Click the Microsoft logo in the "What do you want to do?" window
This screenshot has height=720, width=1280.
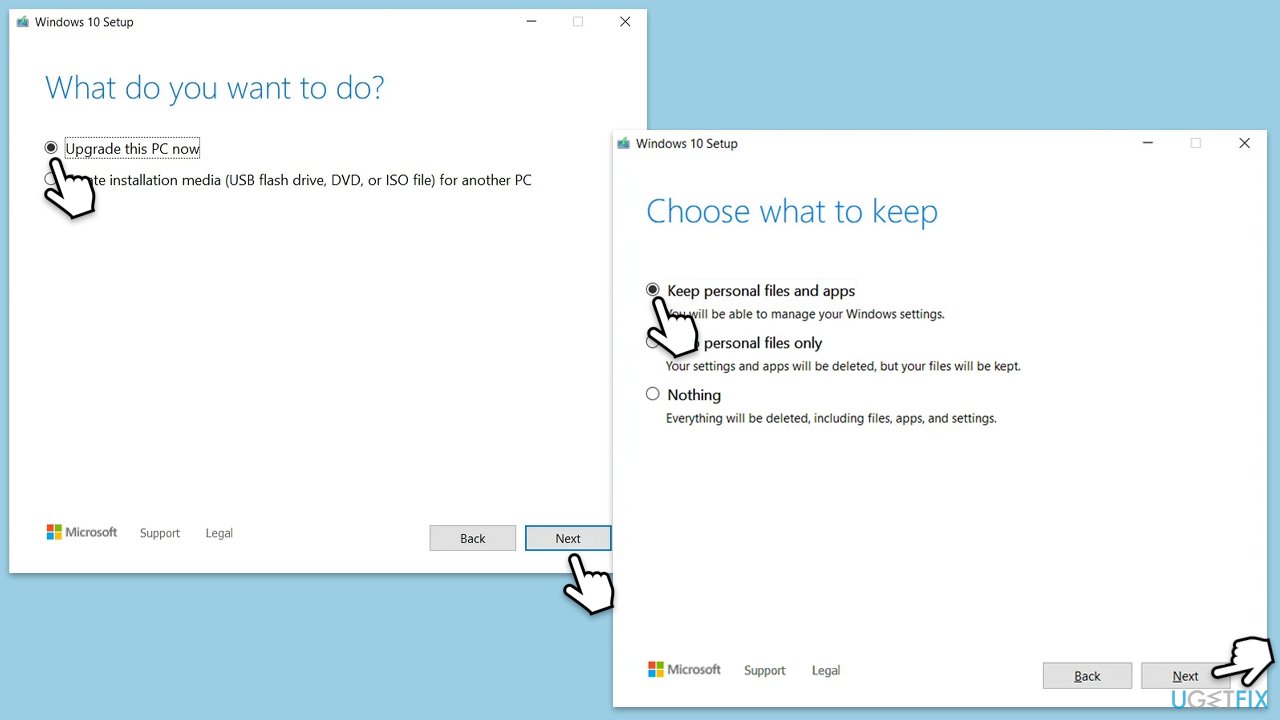click(82, 533)
